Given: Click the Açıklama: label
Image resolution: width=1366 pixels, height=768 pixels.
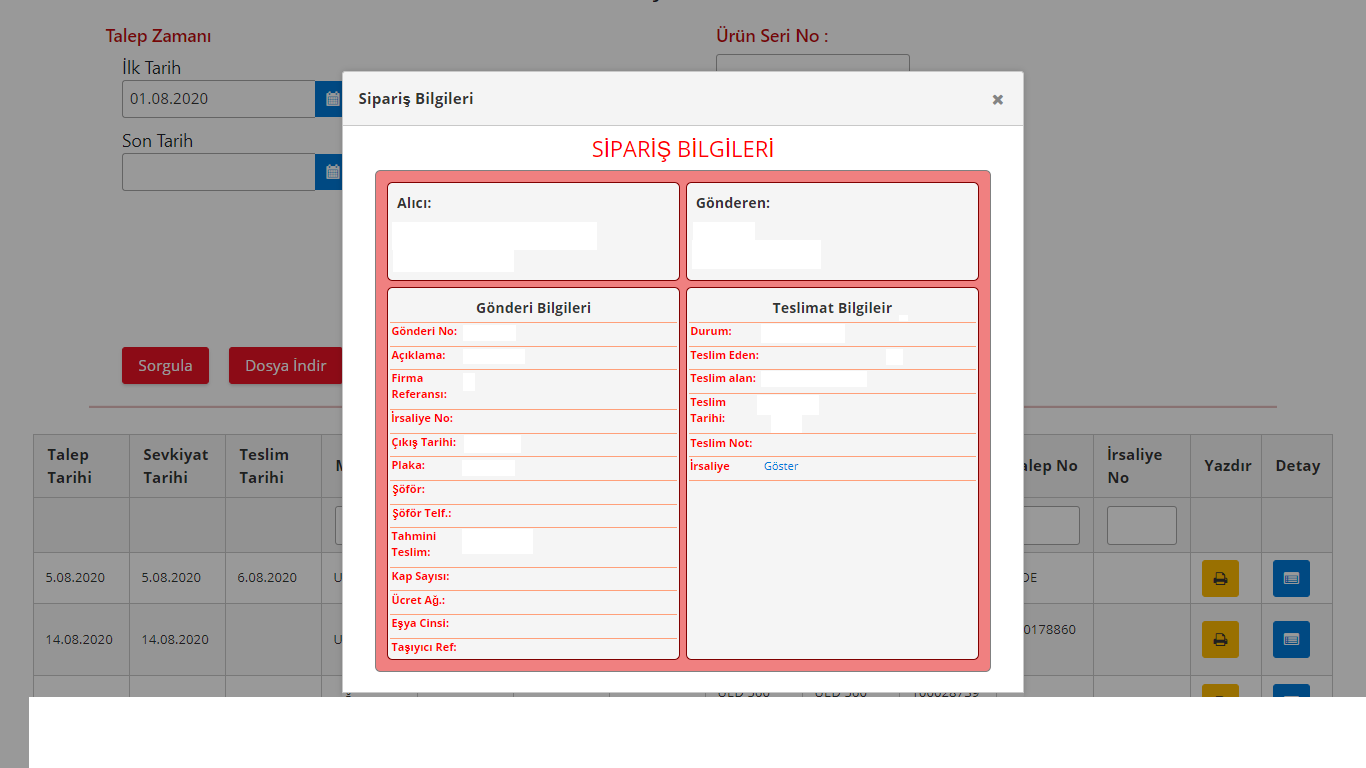Looking at the screenshot, I should pos(418,355).
